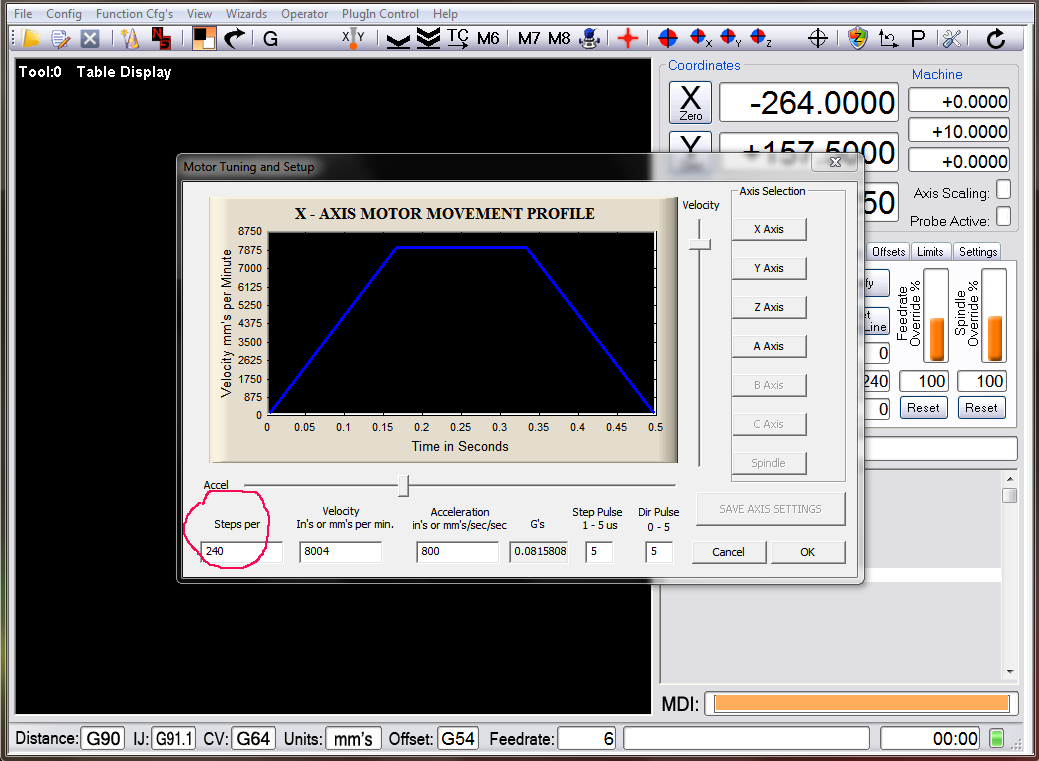Select Z Axis in Axis Selection
The image size is (1039, 761).
[x=769, y=308]
